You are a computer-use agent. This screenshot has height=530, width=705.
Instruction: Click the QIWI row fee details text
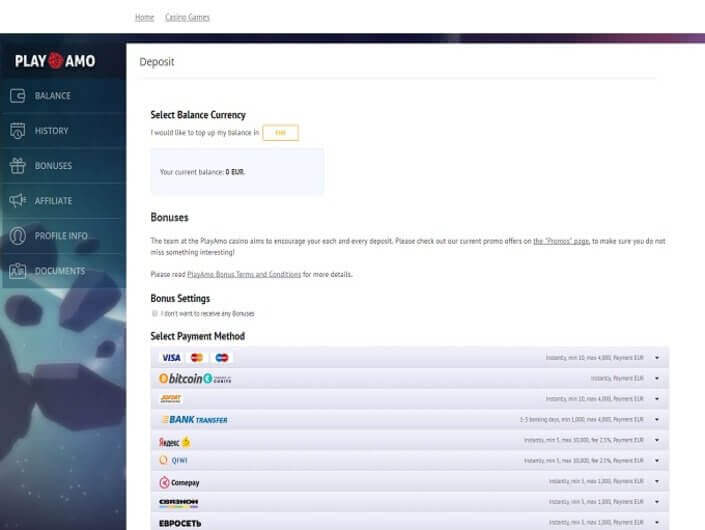[x=584, y=460]
